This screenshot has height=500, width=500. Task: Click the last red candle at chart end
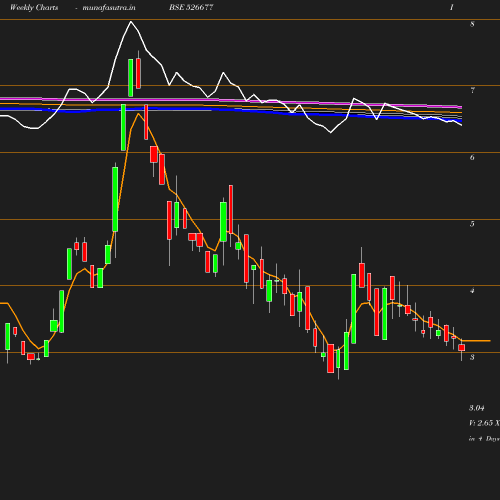click(462, 348)
